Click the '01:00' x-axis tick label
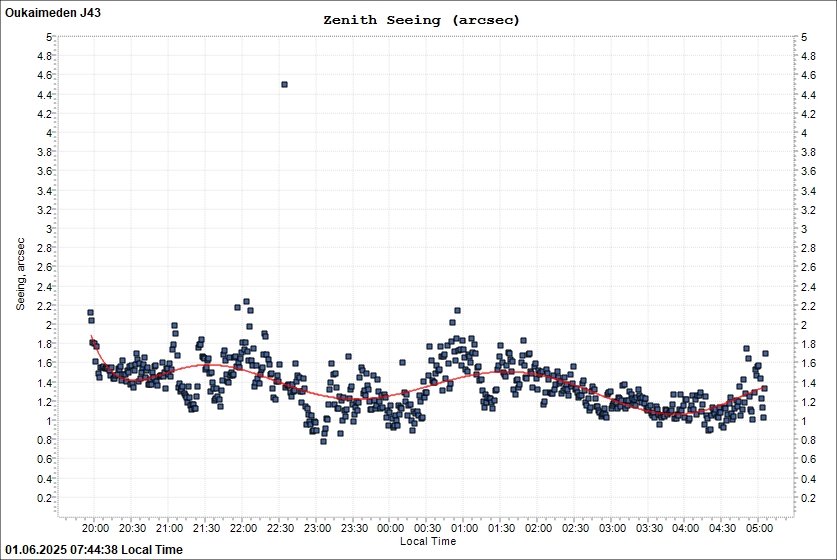837x560 pixels. click(x=464, y=528)
